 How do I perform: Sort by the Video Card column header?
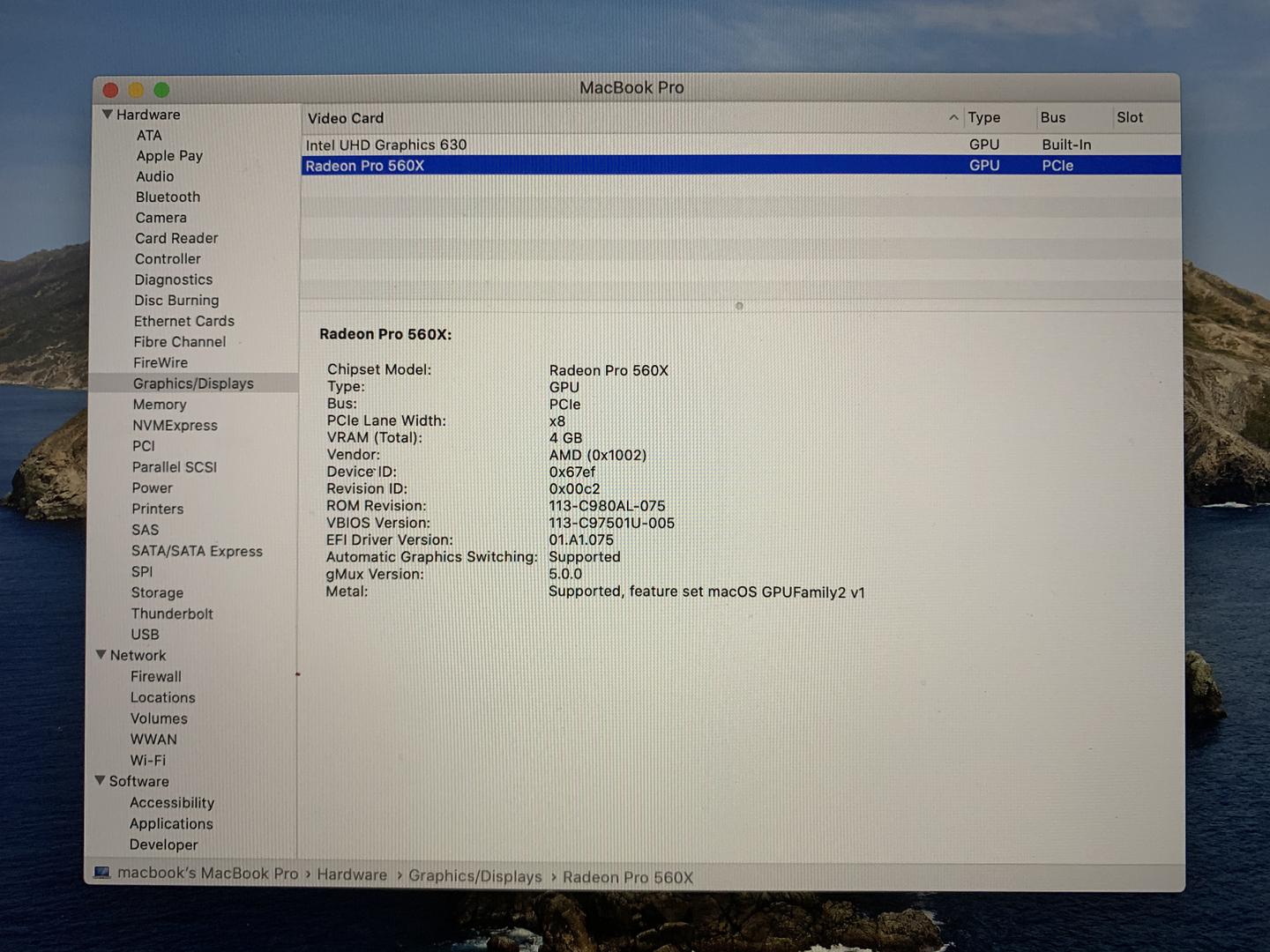pos(345,117)
